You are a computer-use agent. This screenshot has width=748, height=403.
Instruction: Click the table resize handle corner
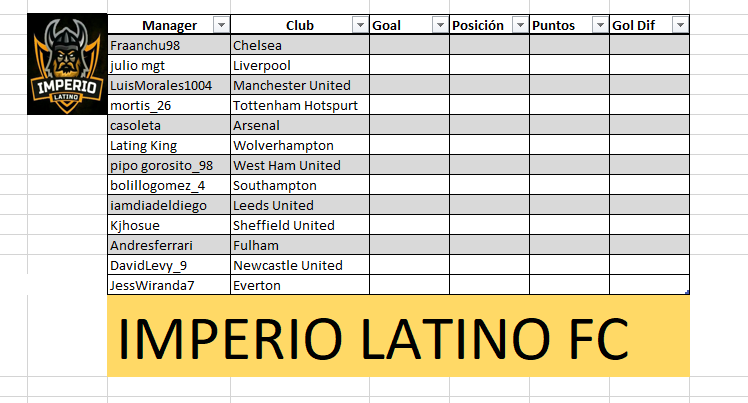[687, 292]
